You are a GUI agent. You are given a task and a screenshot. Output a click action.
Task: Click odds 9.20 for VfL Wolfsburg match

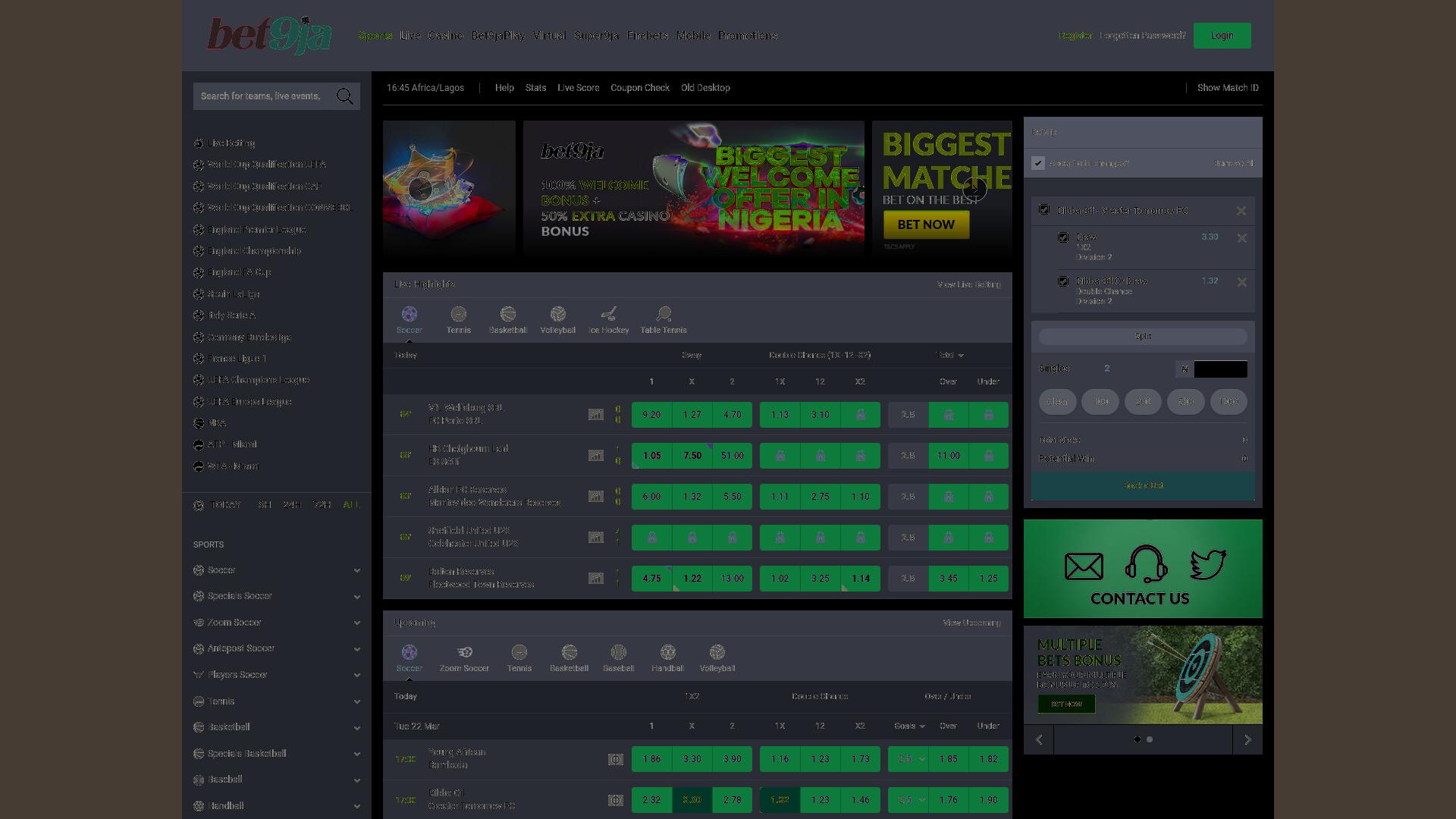(x=651, y=415)
